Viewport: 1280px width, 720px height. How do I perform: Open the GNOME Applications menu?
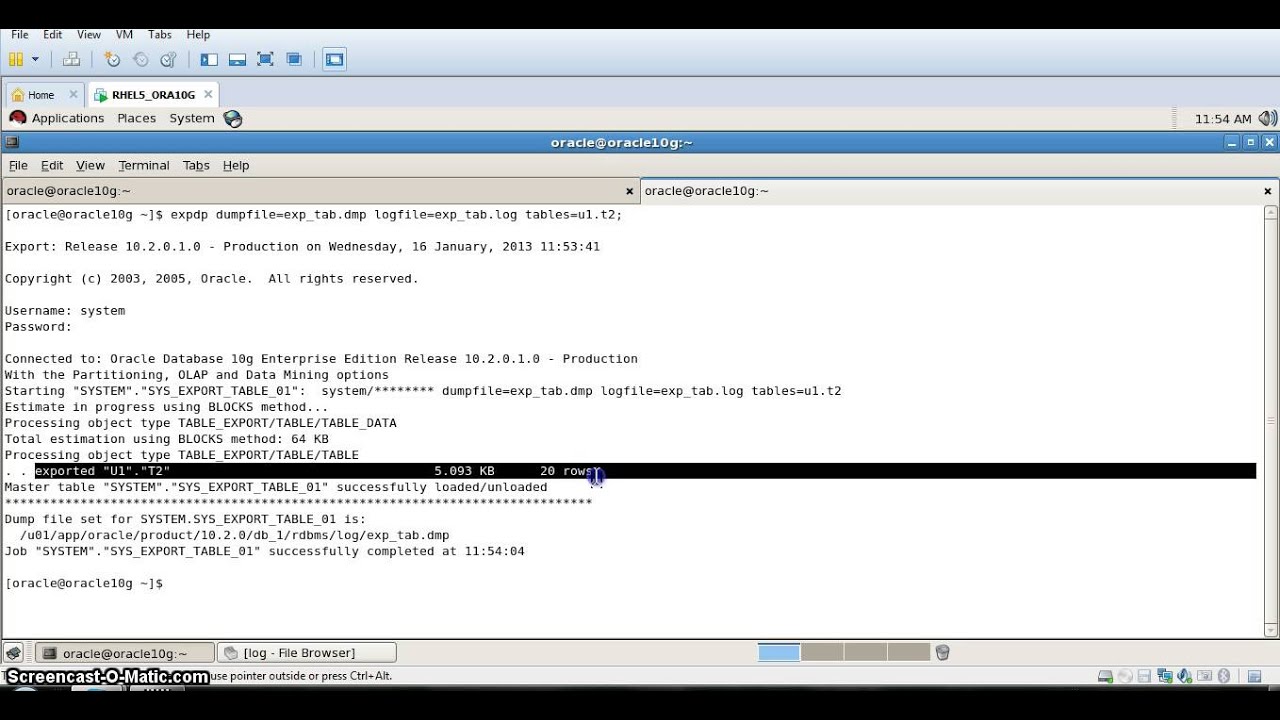(68, 118)
